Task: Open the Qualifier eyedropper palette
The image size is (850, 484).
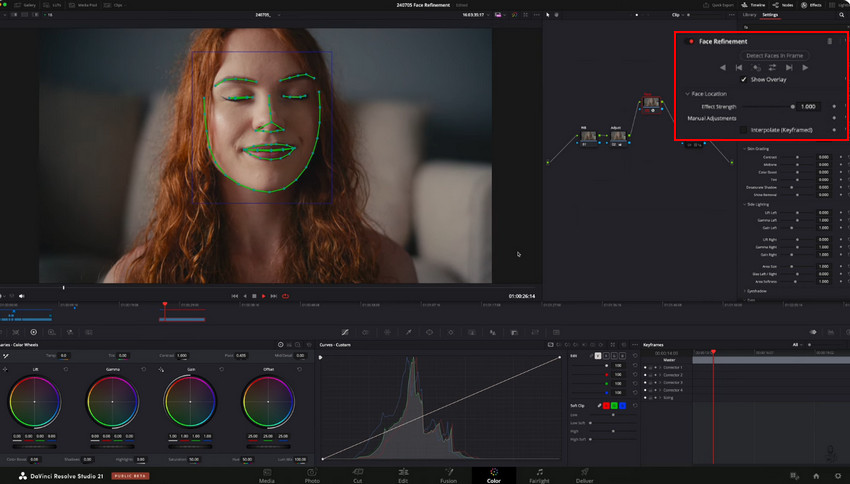Action: (409, 332)
